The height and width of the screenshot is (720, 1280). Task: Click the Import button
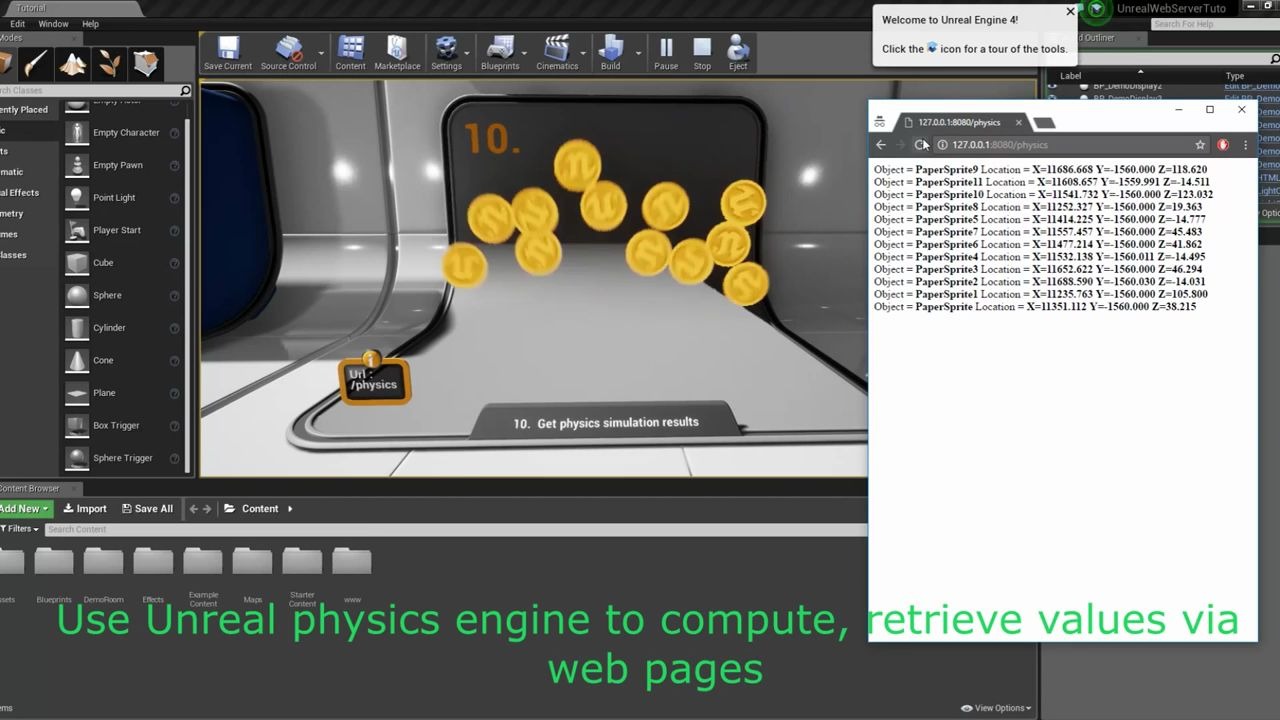click(x=85, y=509)
